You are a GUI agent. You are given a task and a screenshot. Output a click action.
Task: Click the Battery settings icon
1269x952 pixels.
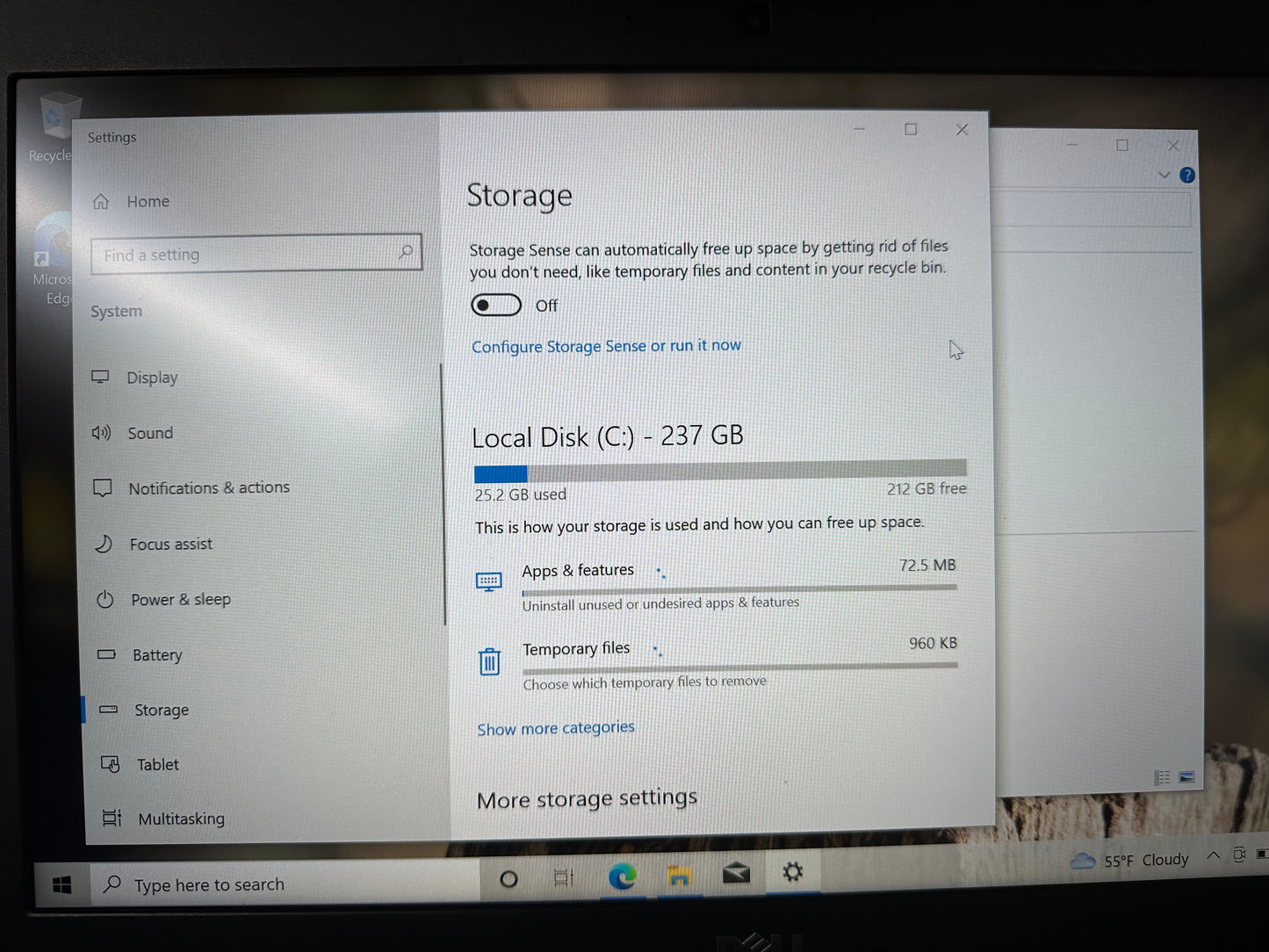click(106, 654)
